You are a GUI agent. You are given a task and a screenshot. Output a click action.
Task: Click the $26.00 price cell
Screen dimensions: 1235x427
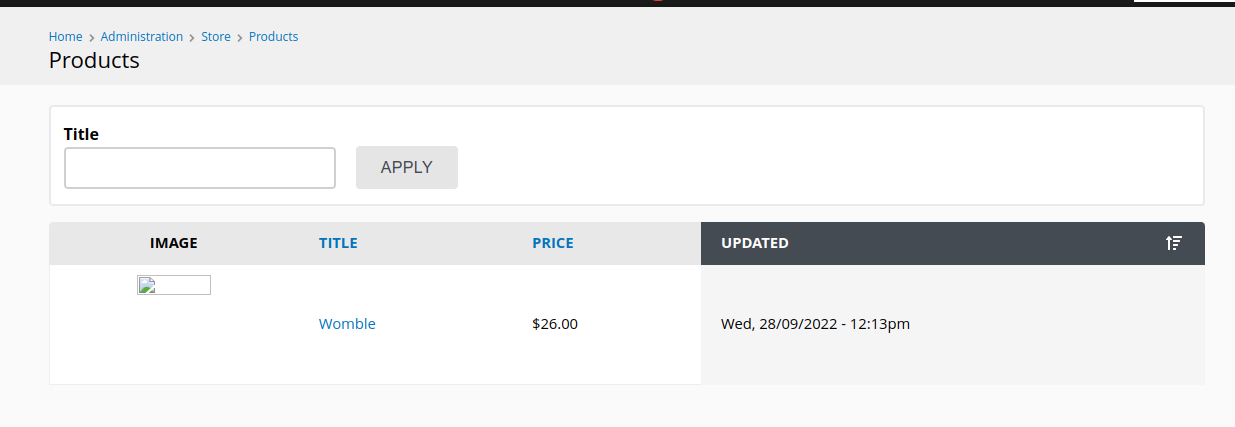[555, 324]
